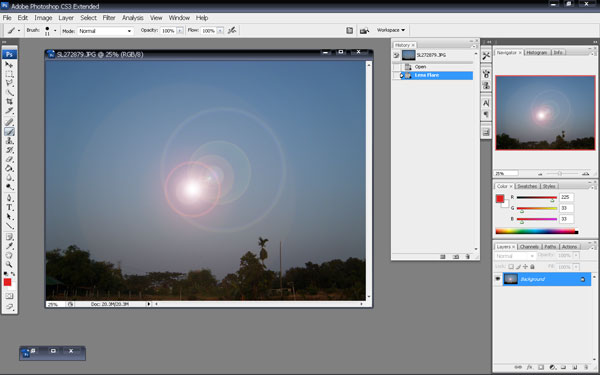The image size is (600, 375).
Task: Open the brush Mode dropdown
Action: (106, 31)
